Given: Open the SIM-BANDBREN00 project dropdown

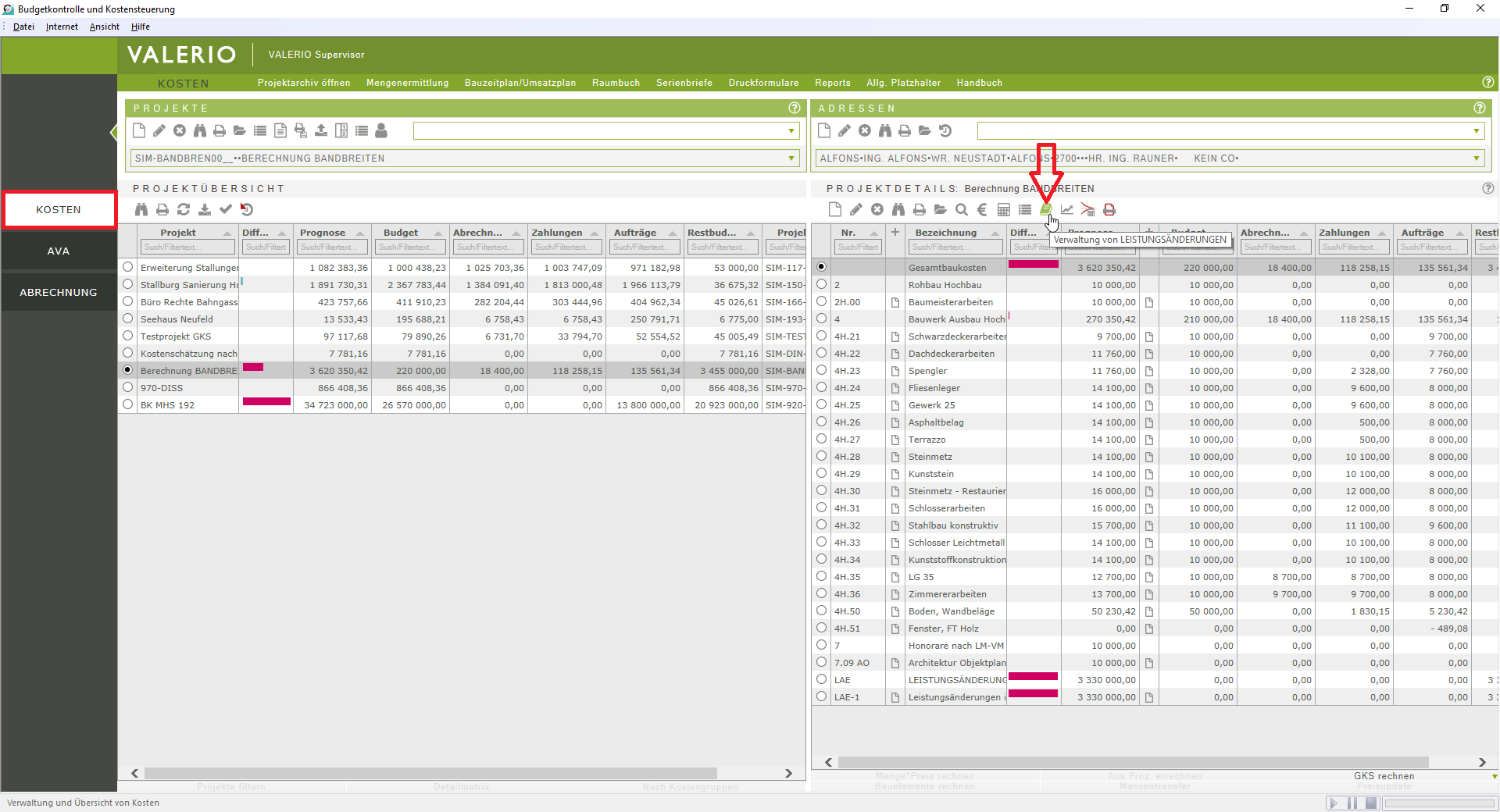Looking at the screenshot, I should point(791,158).
